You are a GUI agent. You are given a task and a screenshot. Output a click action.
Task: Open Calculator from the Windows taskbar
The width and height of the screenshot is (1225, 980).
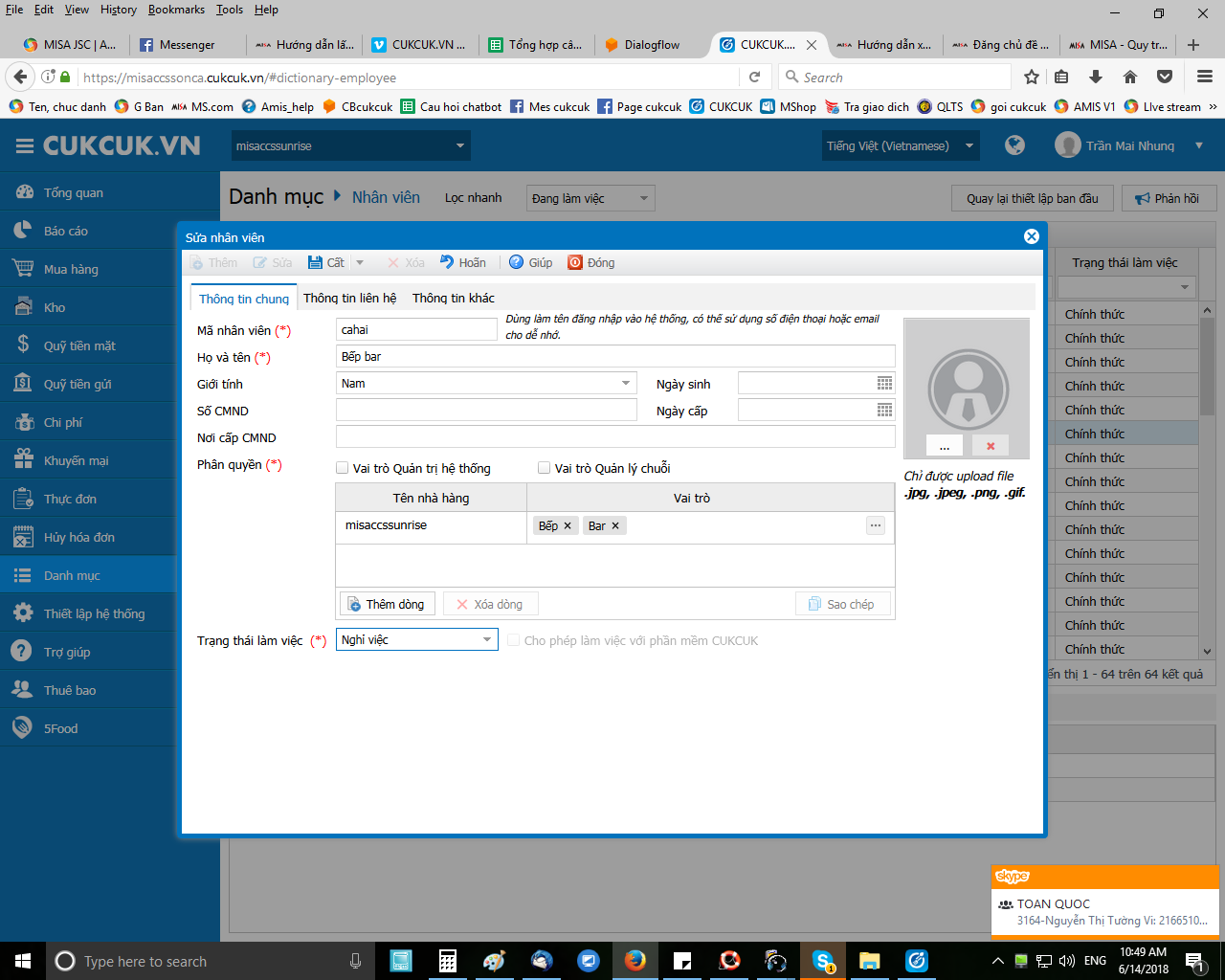[447, 960]
